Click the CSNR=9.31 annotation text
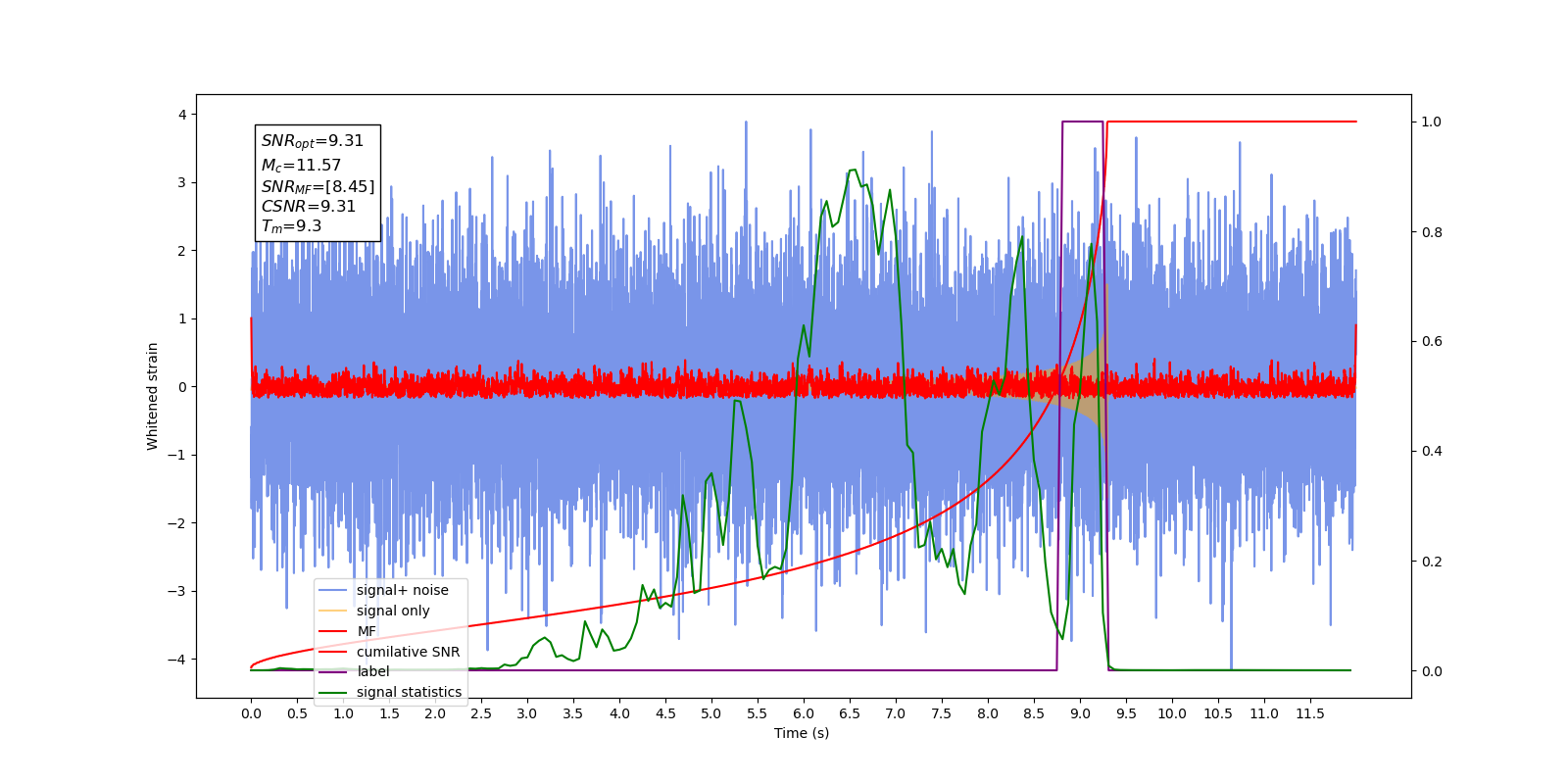The width and height of the screenshot is (1568, 784). (308, 206)
